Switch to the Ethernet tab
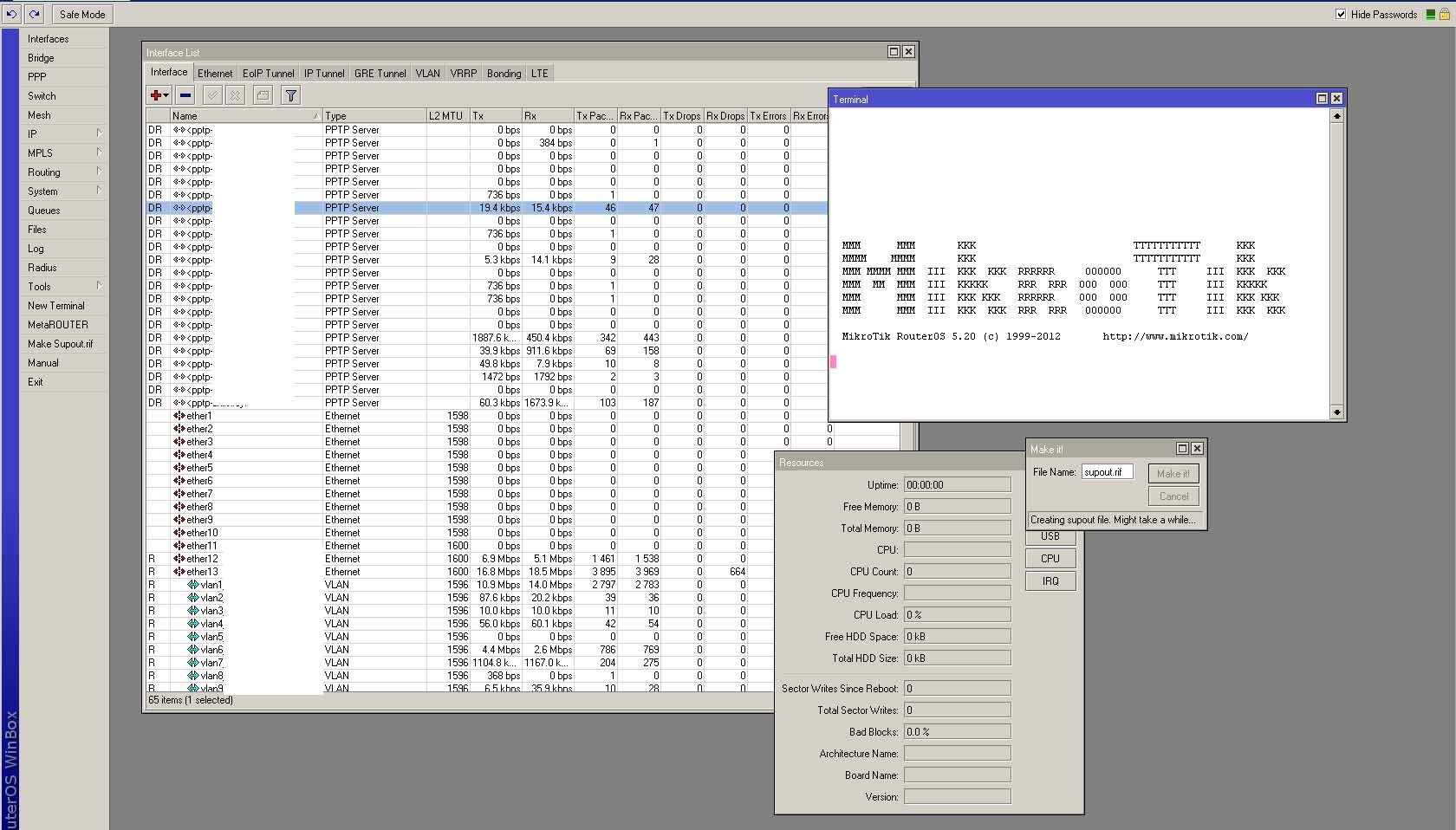 [215, 73]
